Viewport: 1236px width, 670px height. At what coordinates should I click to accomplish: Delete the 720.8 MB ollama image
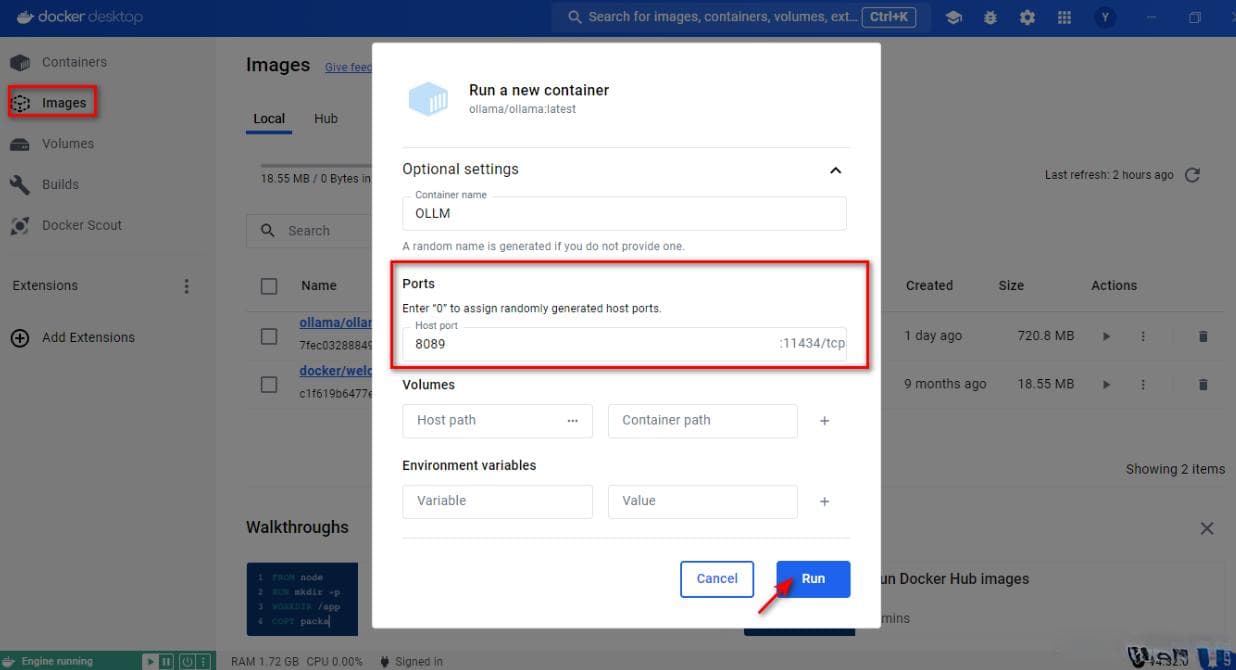click(x=1203, y=337)
